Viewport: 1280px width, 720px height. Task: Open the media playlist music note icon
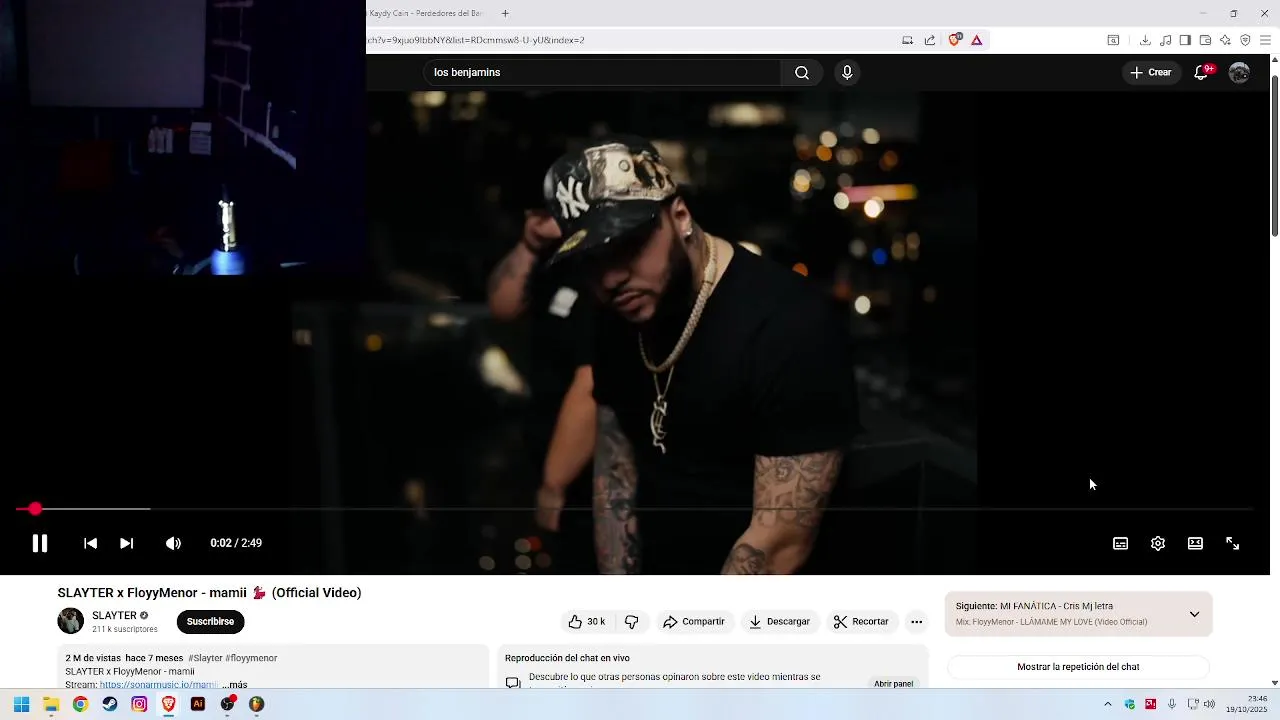coord(1165,40)
